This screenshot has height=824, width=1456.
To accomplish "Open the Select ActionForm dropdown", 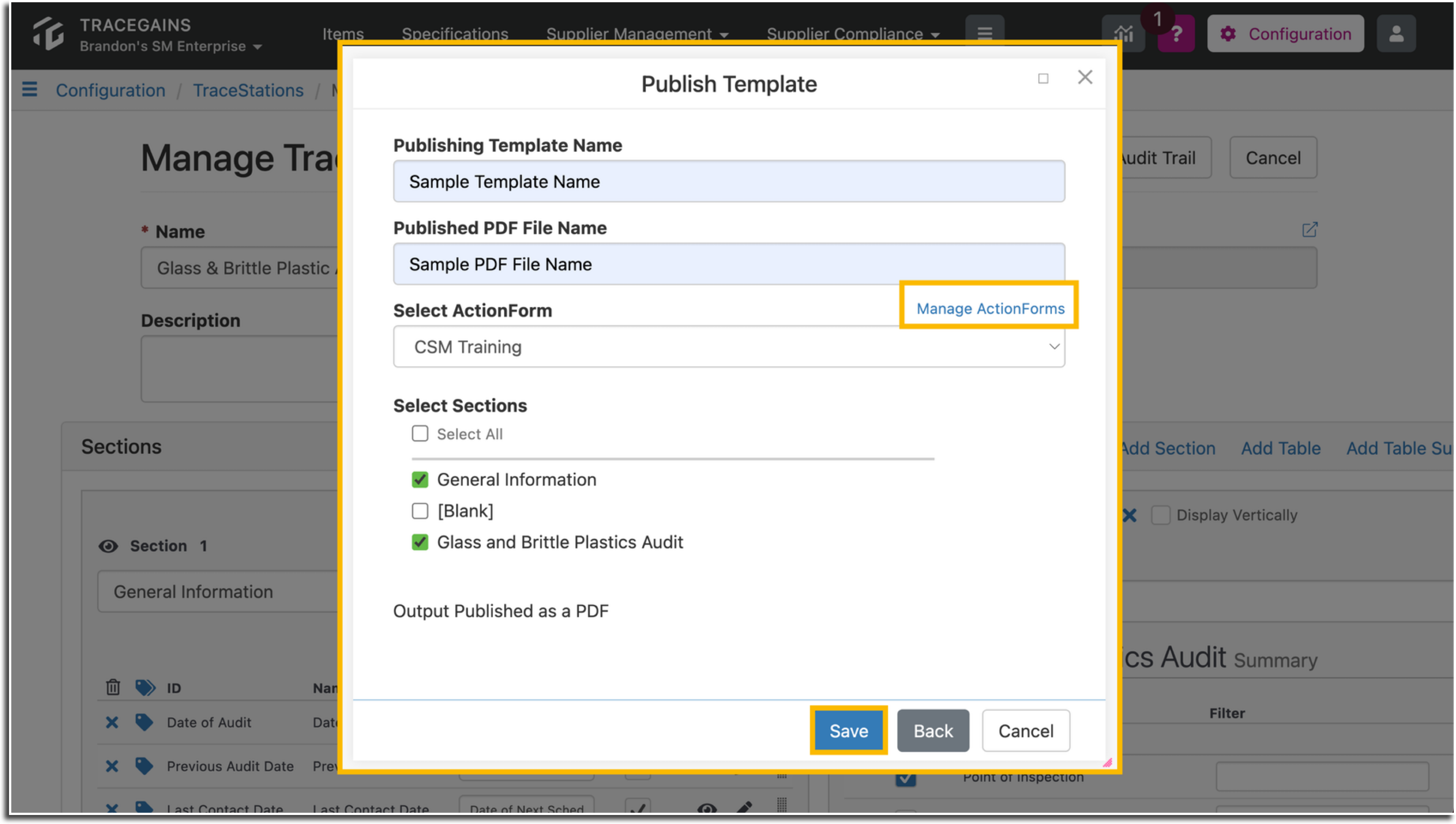I will [729, 346].
